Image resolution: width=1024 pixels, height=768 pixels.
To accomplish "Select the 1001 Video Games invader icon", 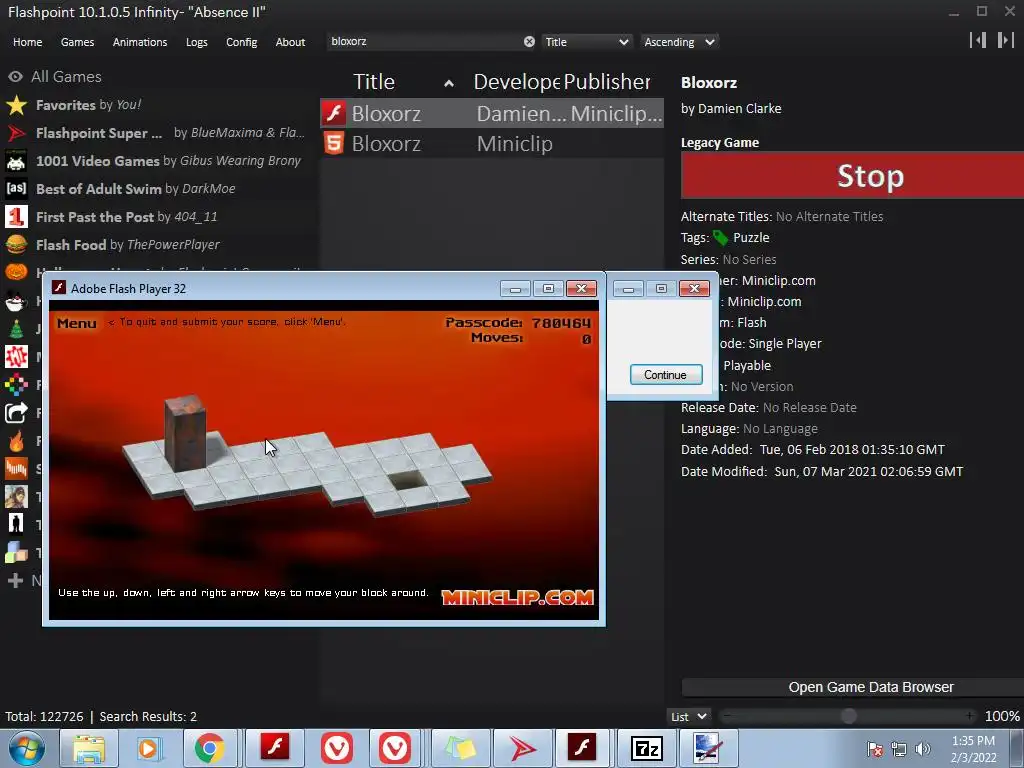I will (x=16, y=161).
